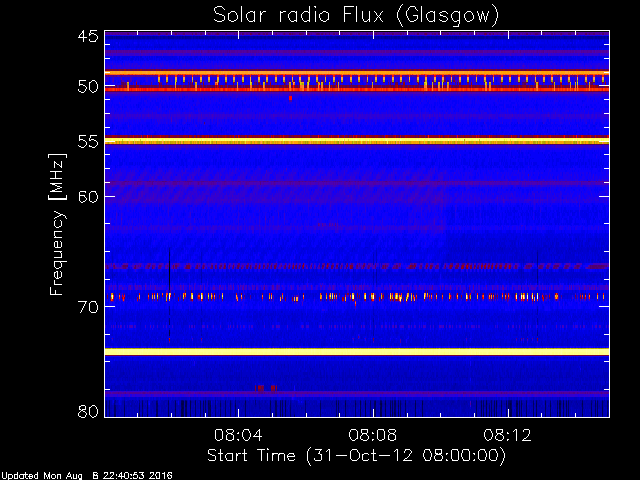This screenshot has width=640, height=480.
Task: Click the red blip pair near 80 MHz
Action: [x=266, y=388]
